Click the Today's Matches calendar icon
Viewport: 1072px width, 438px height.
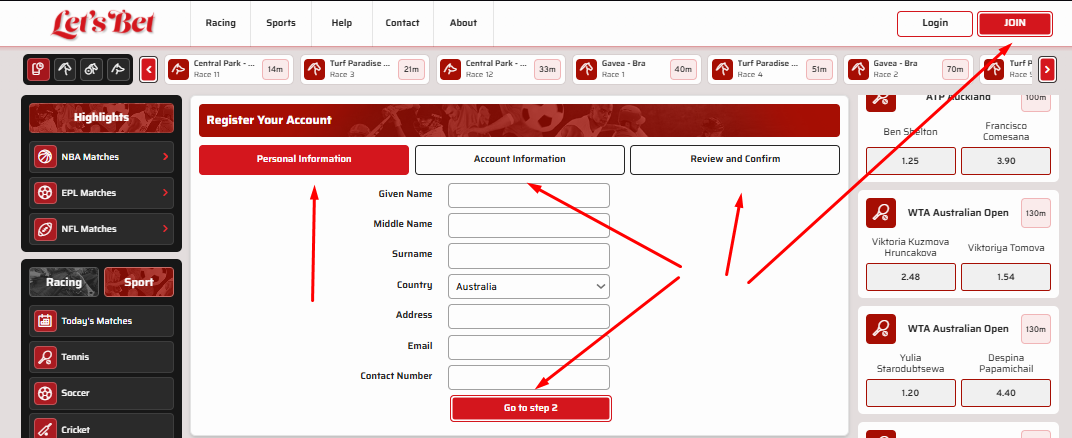(45, 321)
